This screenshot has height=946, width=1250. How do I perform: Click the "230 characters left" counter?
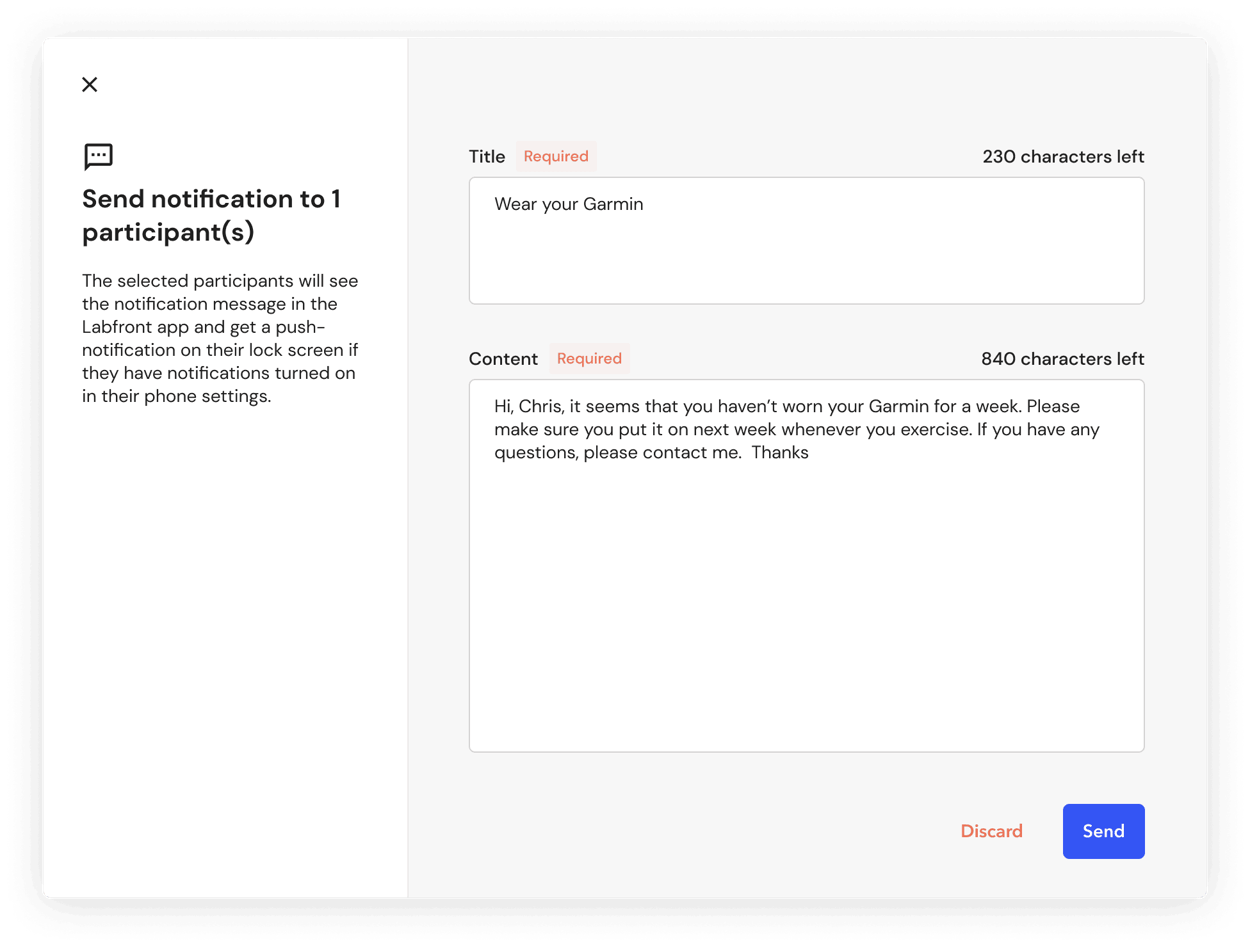coord(1063,157)
